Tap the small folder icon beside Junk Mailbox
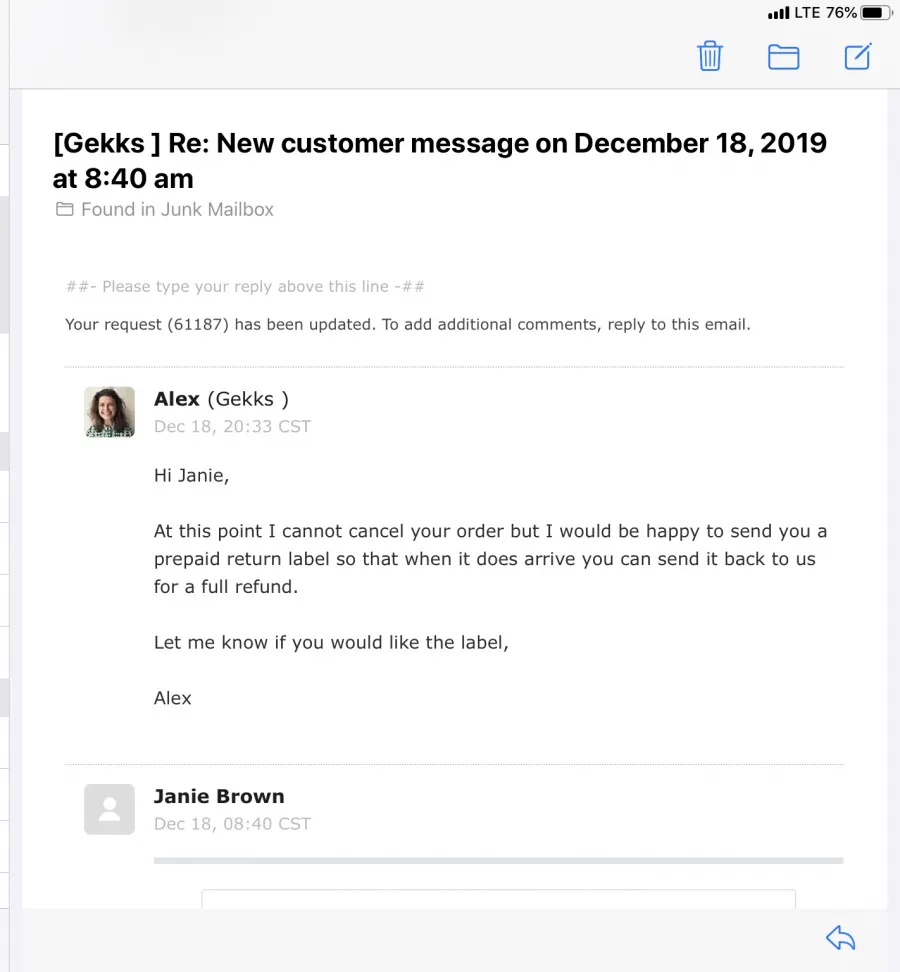This screenshot has height=972, width=900. [x=65, y=210]
